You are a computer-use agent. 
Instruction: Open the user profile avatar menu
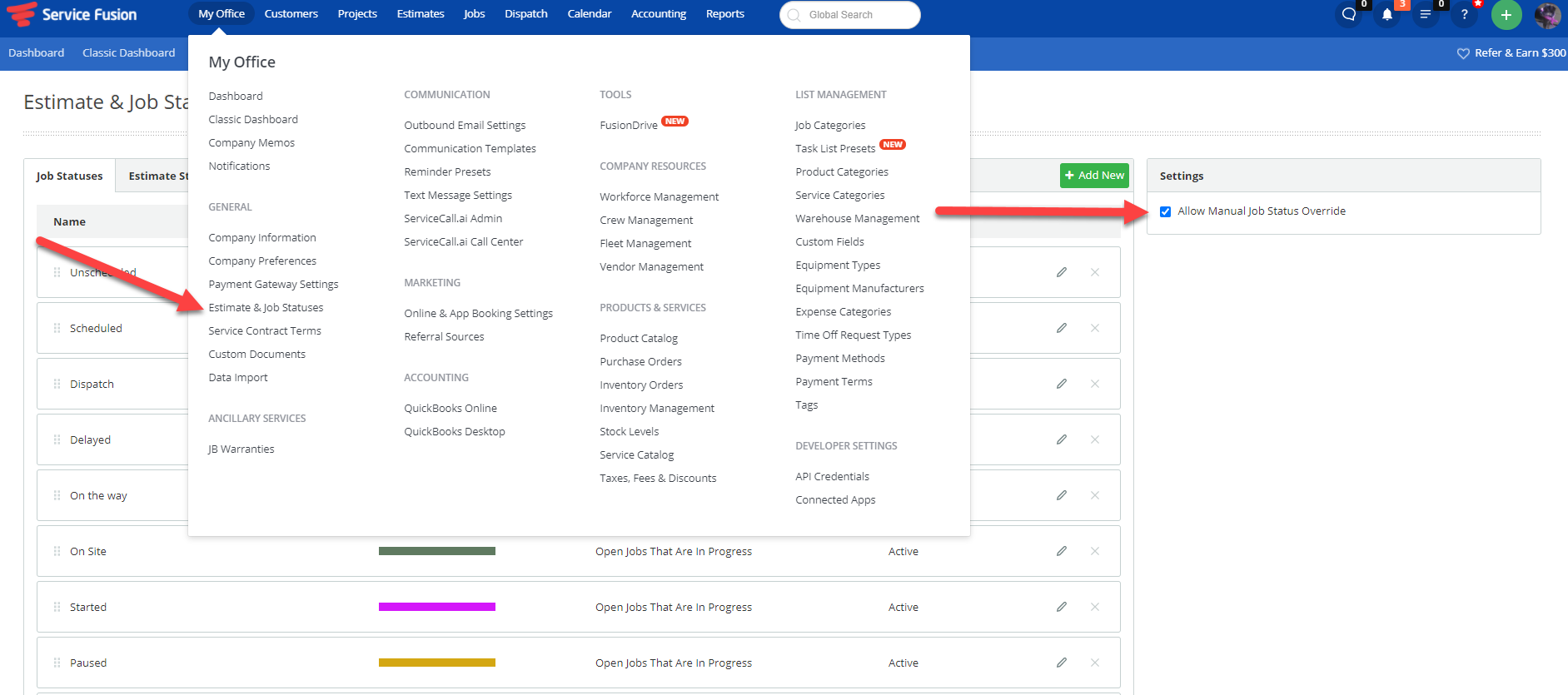pos(1548,15)
